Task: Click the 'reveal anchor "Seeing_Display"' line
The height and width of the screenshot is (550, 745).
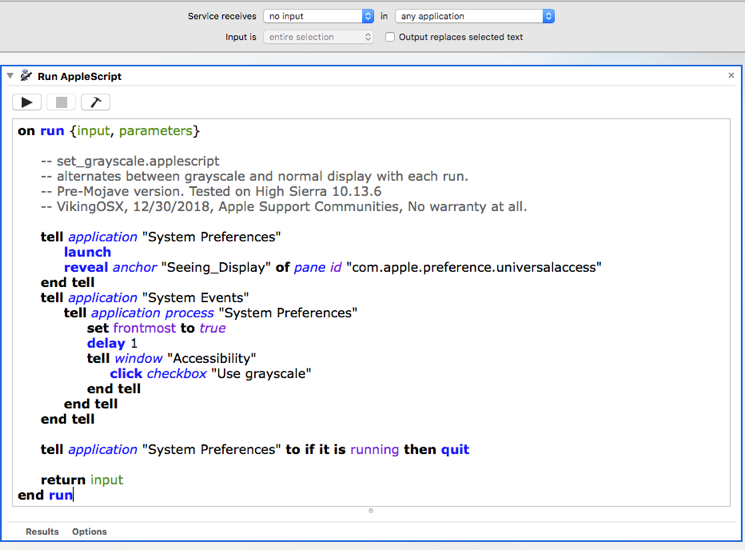Action: pos(333,267)
